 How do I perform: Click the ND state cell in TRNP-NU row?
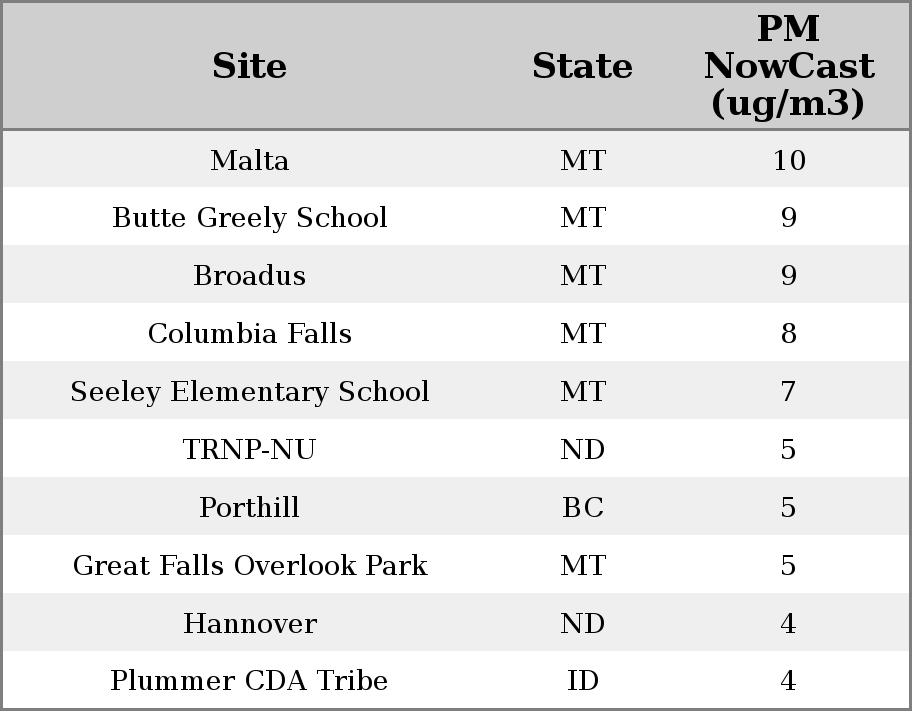click(582, 450)
